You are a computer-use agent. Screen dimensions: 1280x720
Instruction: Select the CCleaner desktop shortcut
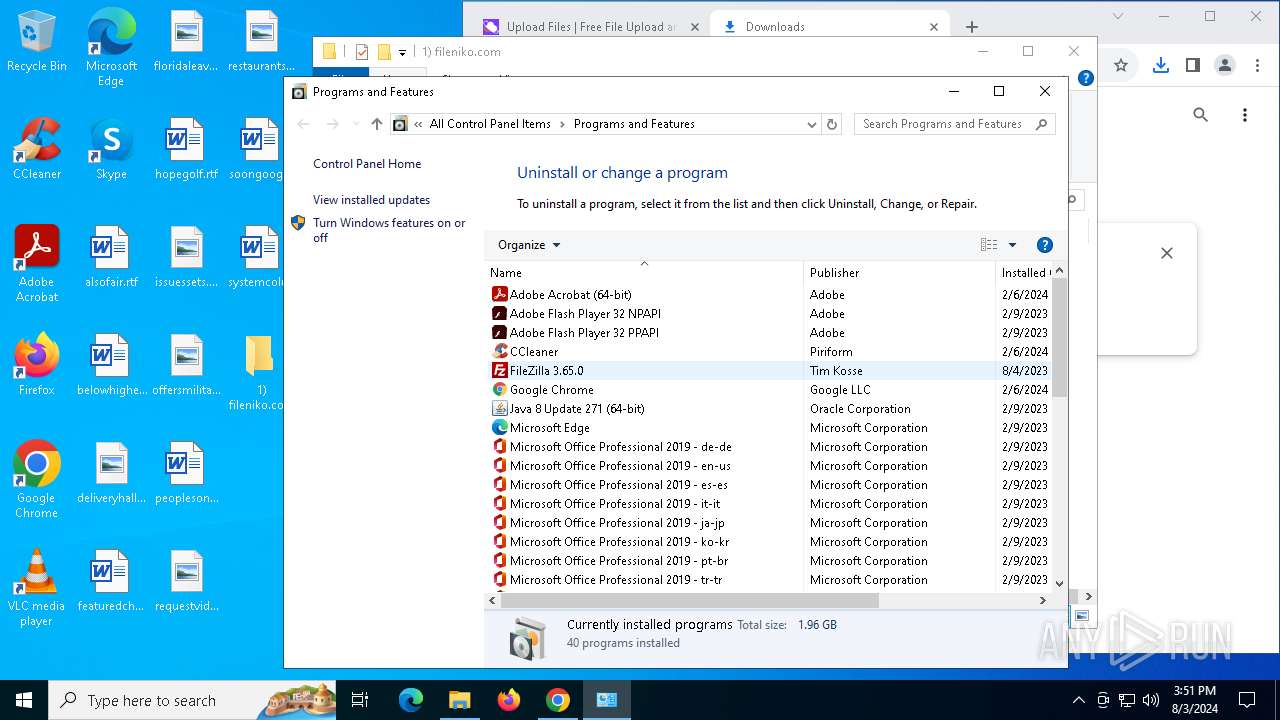click(x=37, y=149)
